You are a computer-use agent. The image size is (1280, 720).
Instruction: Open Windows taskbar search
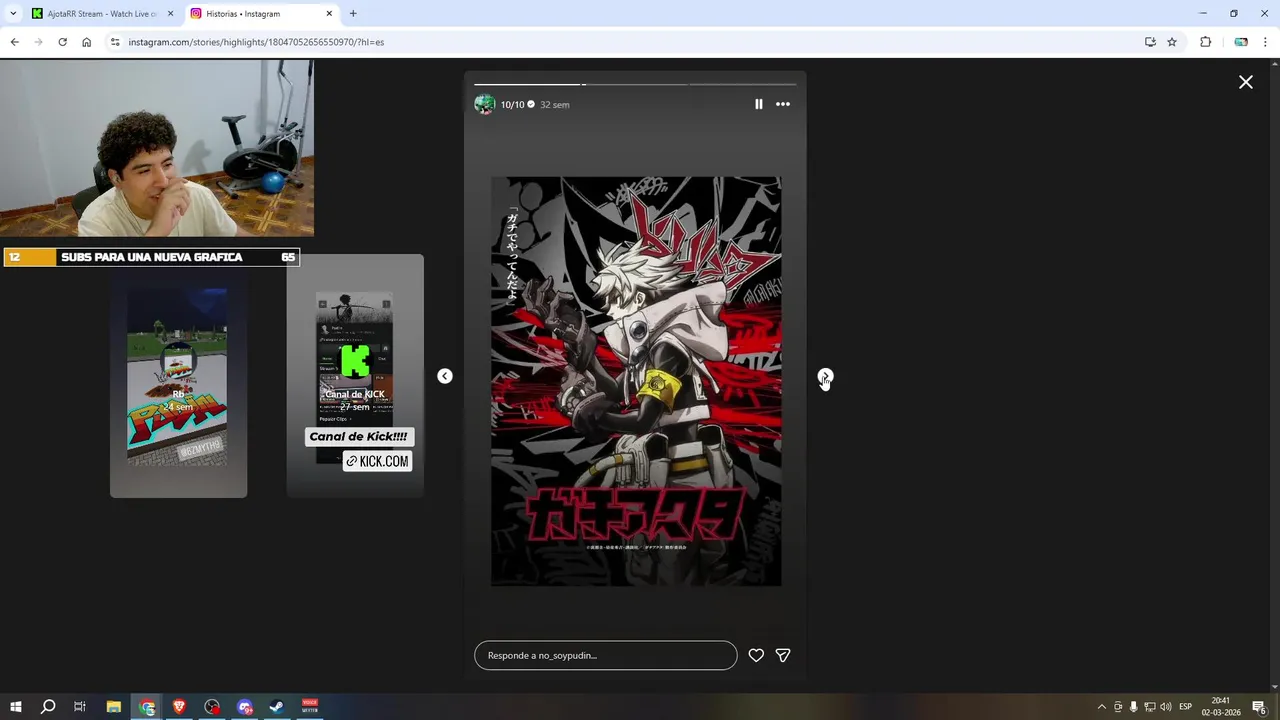48,707
